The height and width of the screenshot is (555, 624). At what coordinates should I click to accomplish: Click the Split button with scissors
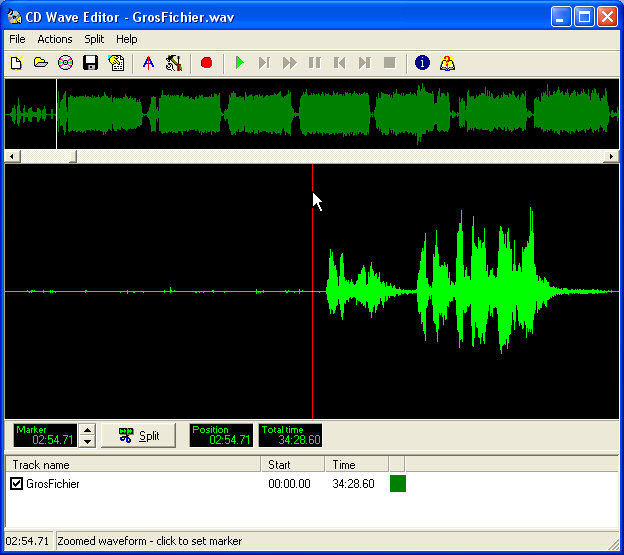pyautogui.click(x=139, y=435)
